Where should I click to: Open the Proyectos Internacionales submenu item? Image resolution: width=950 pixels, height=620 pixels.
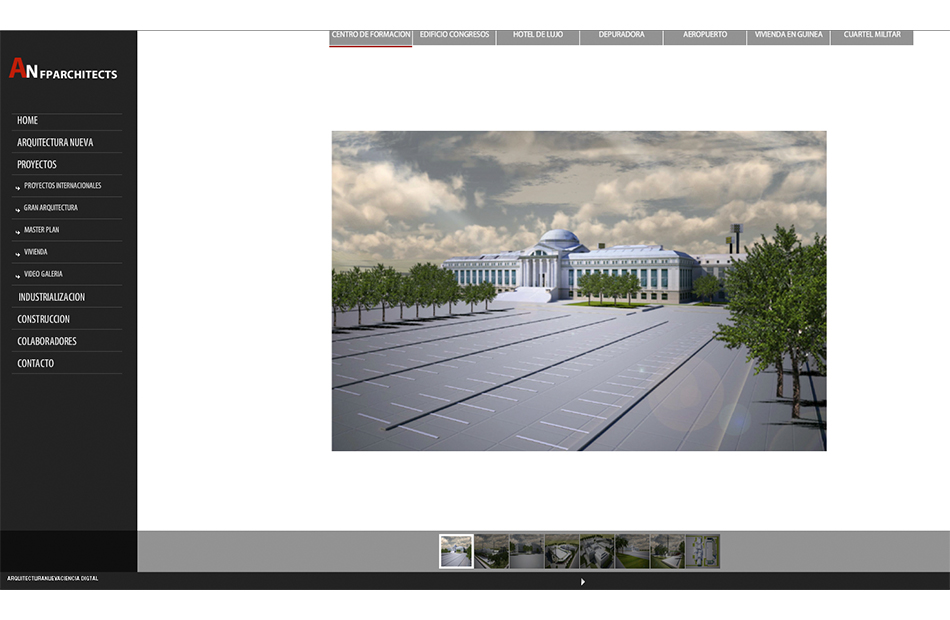click(62, 186)
